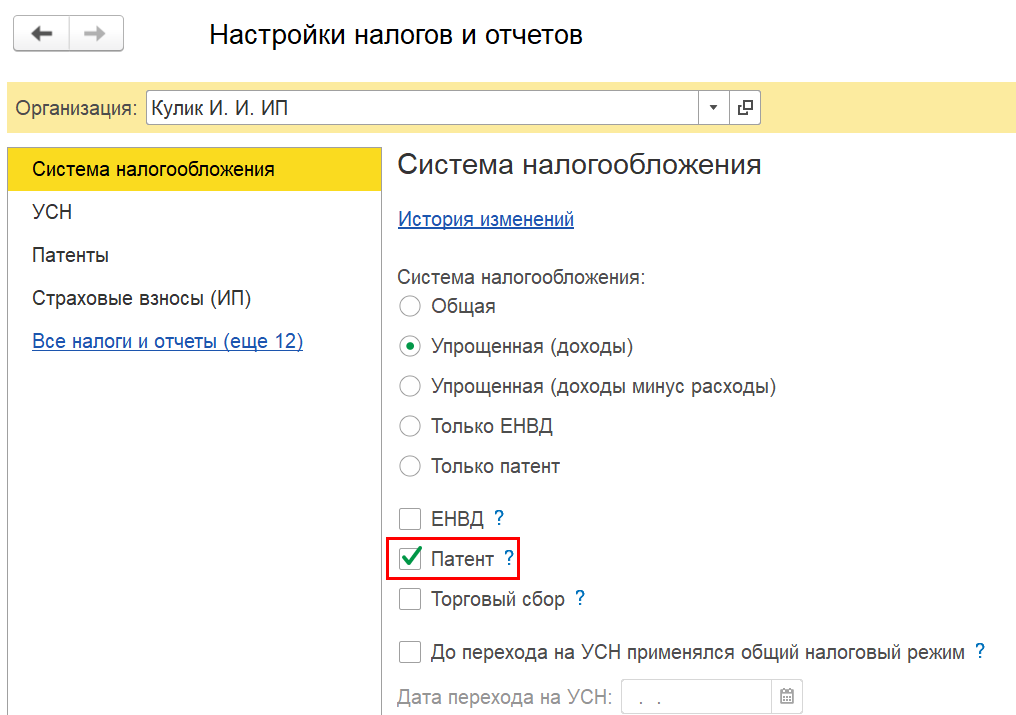Click help question mark next to ЕНВД

(x=499, y=517)
